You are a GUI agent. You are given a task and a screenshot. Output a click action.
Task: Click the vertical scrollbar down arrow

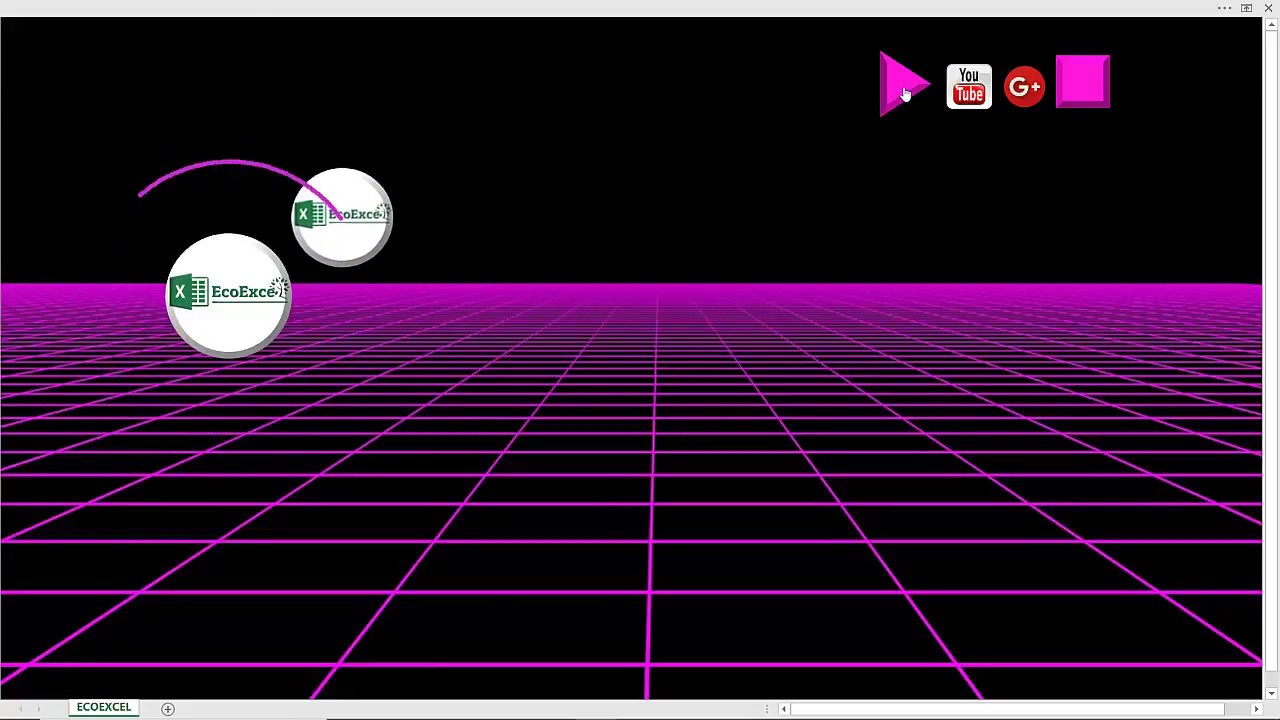1271,693
